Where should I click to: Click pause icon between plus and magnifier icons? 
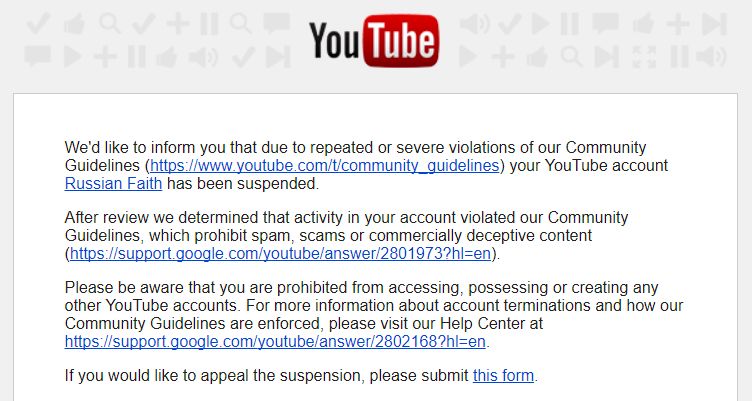[x=209, y=24]
